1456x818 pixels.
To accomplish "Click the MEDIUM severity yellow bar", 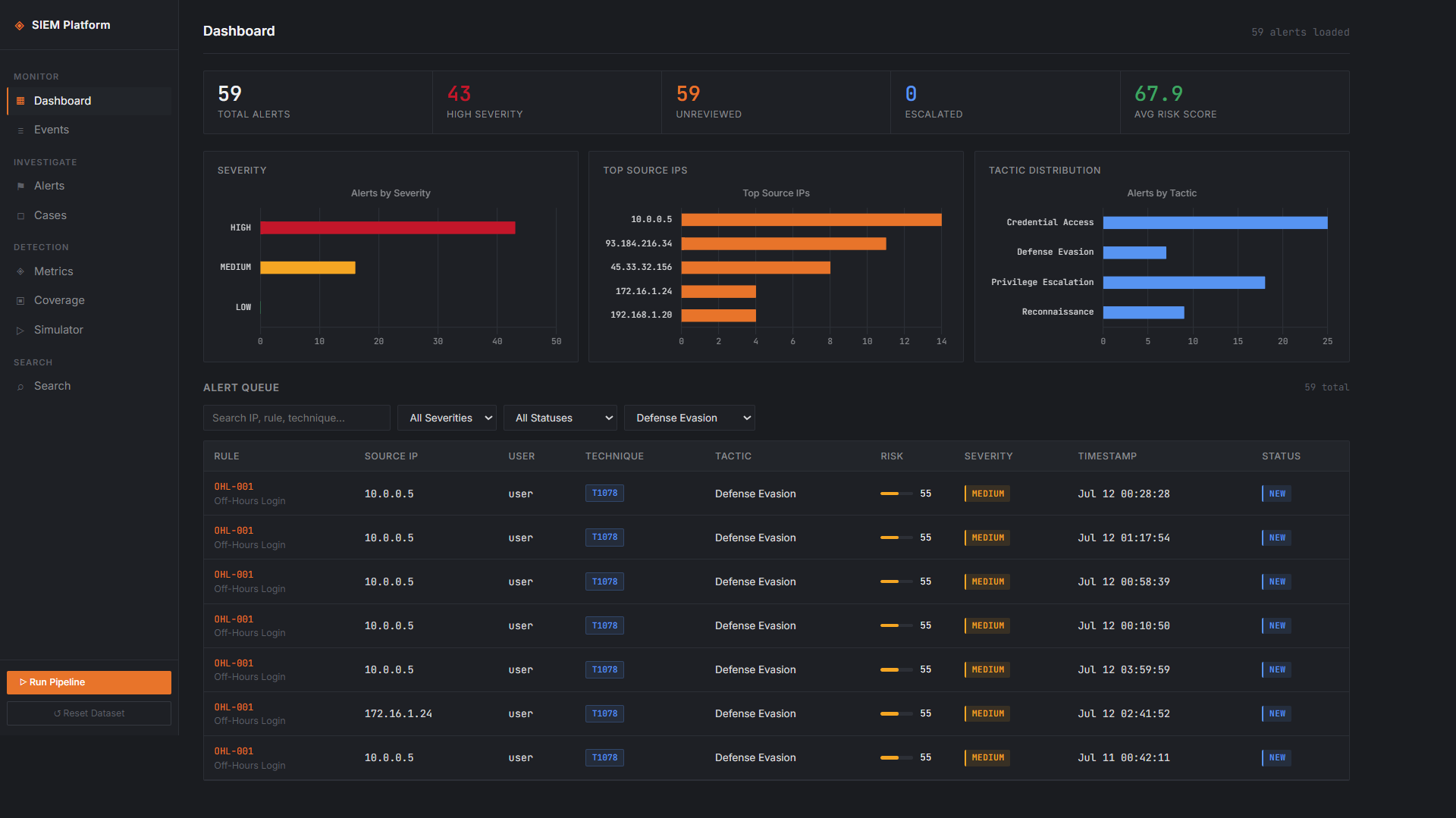I will coord(307,268).
